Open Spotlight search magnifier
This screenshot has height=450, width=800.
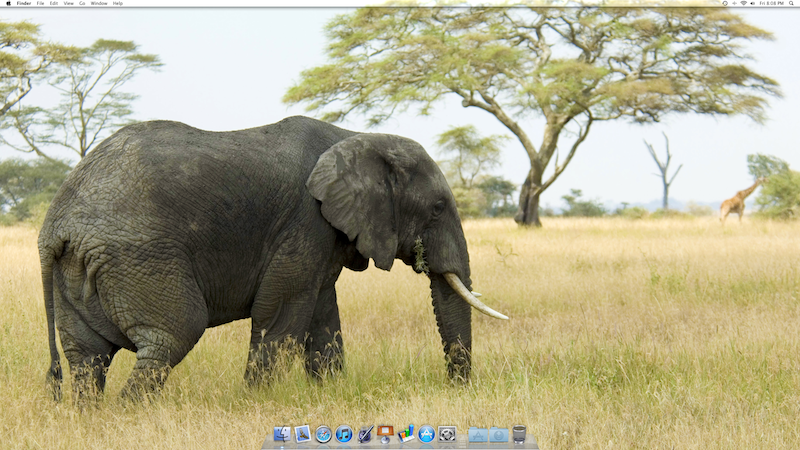pos(791,3)
